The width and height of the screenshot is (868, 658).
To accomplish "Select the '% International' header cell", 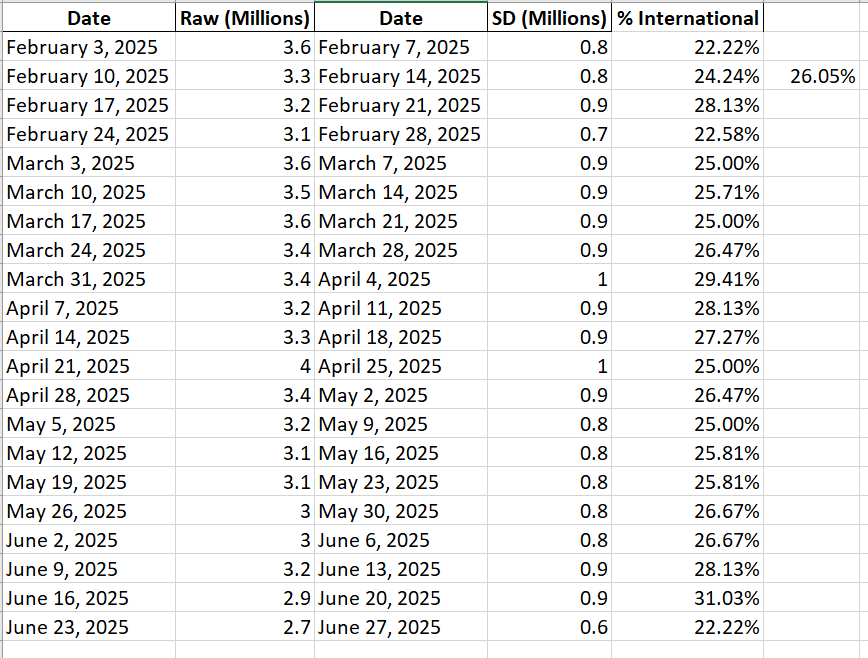I will pyautogui.click(x=688, y=18).
